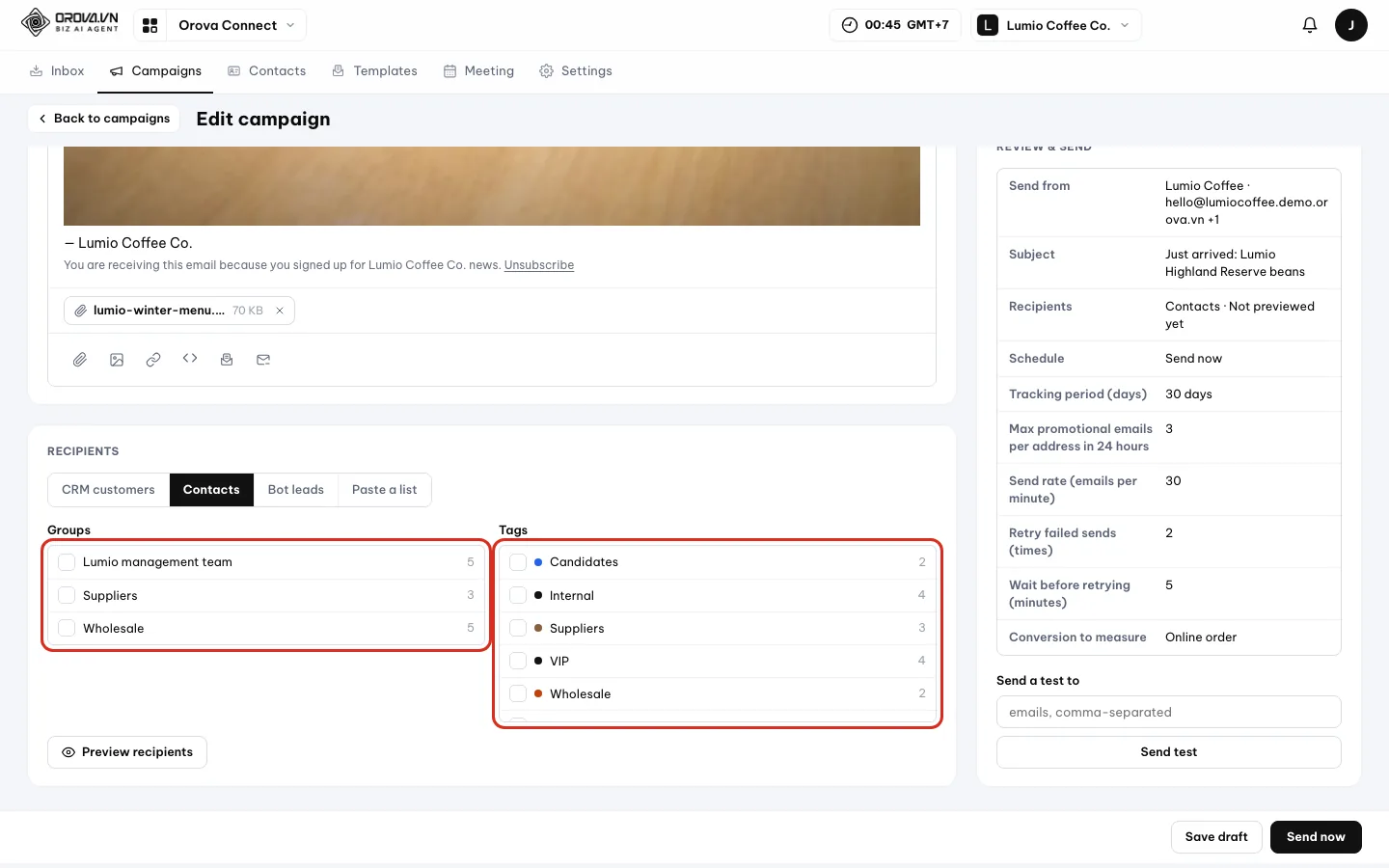The height and width of the screenshot is (868, 1389).
Task: Click the black Send now button
Action: pos(1316,837)
